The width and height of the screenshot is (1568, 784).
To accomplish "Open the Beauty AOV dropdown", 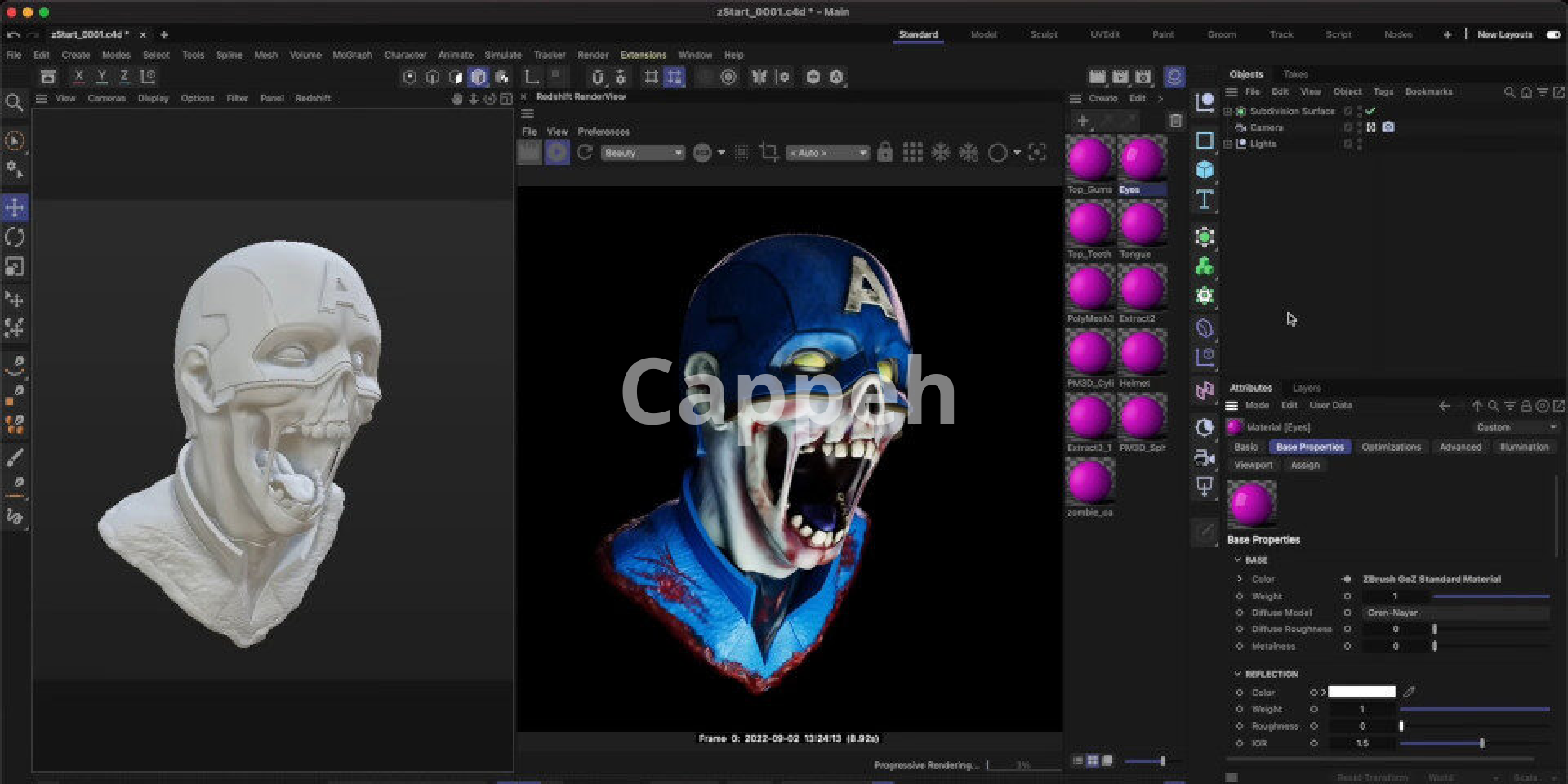I will 642,153.
